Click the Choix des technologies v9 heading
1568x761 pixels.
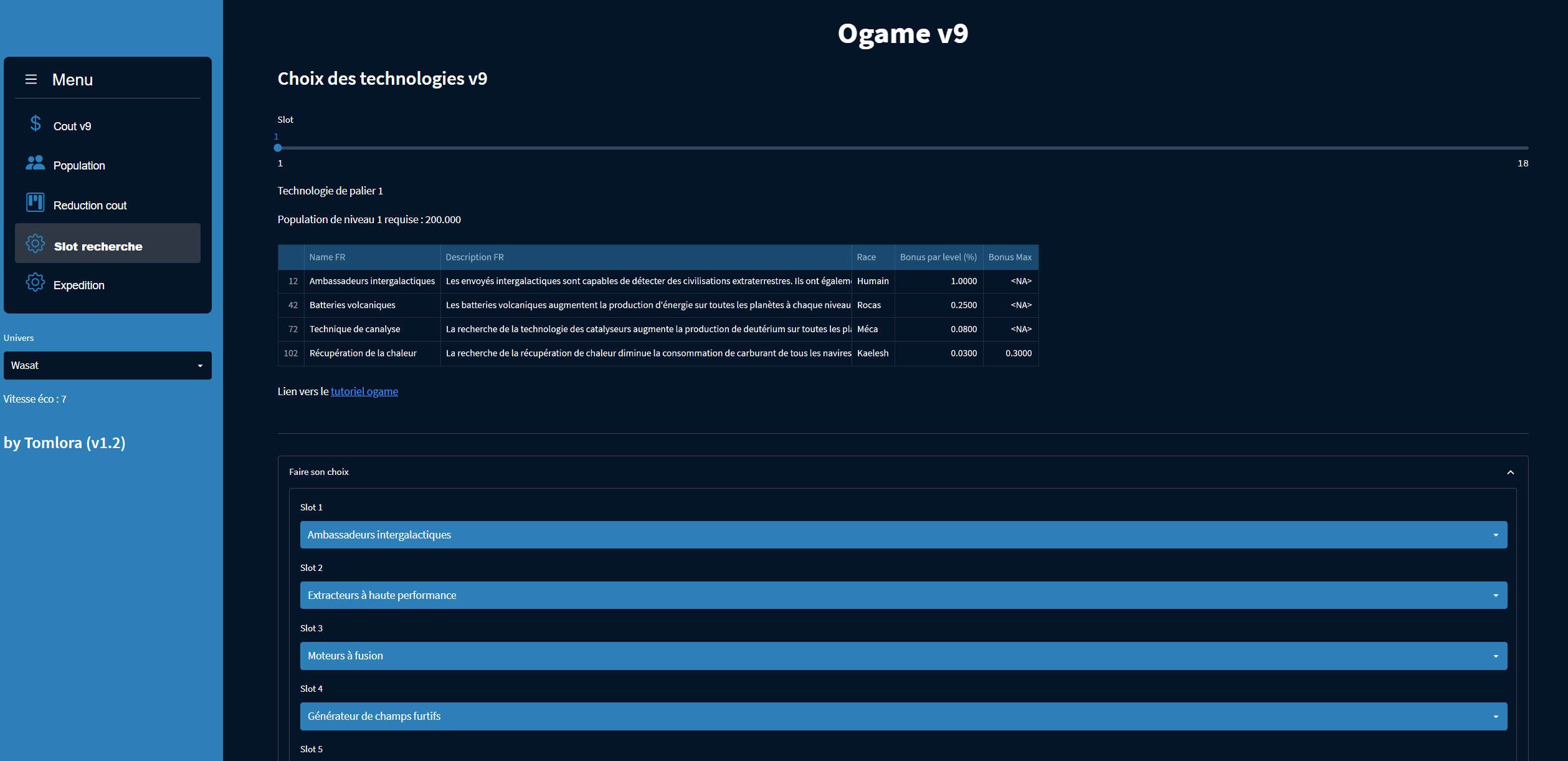click(x=382, y=79)
